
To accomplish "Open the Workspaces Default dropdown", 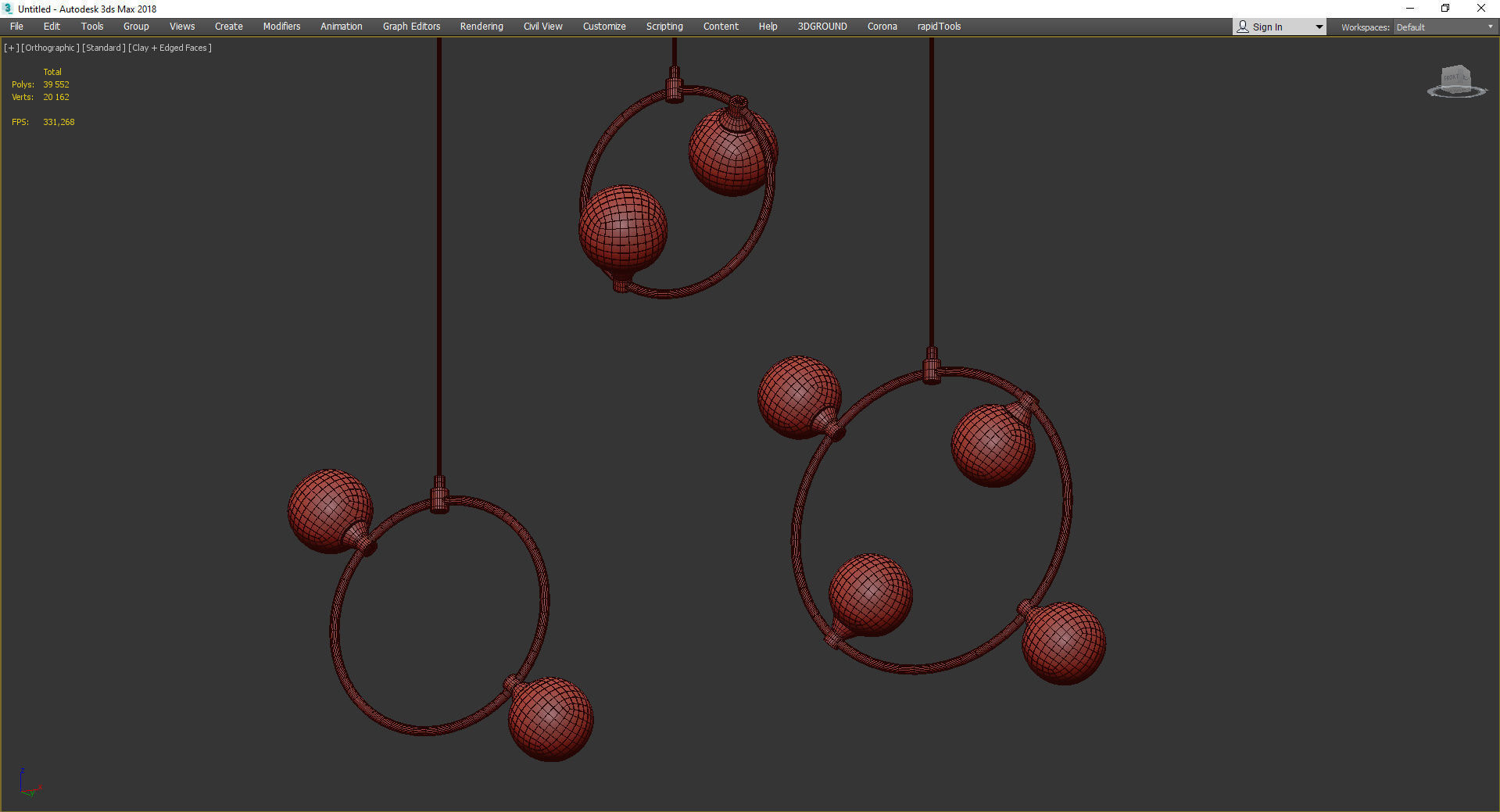I will click(1445, 27).
